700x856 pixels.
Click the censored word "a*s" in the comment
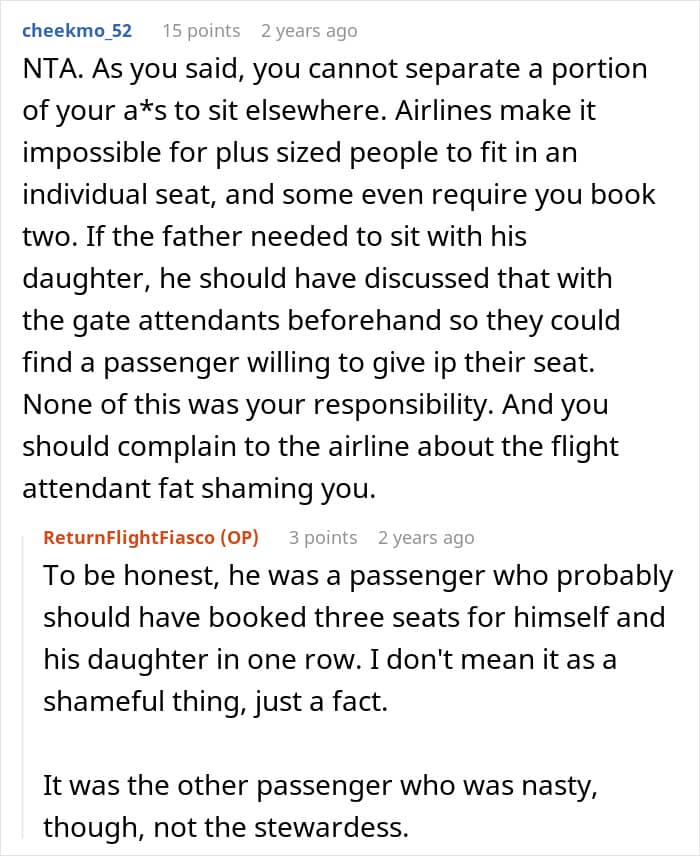coord(145,111)
